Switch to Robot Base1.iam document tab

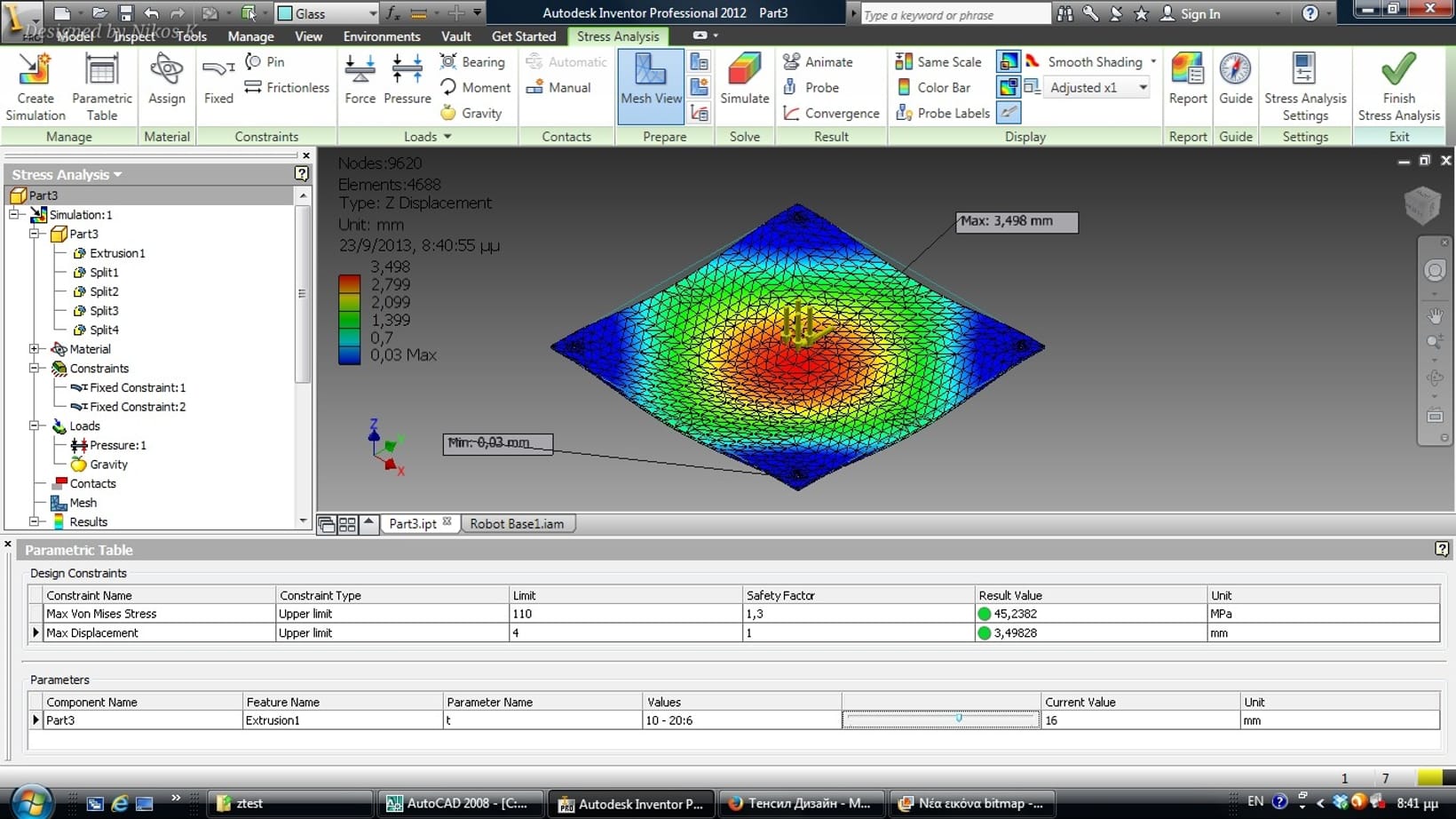click(x=517, y=524)
